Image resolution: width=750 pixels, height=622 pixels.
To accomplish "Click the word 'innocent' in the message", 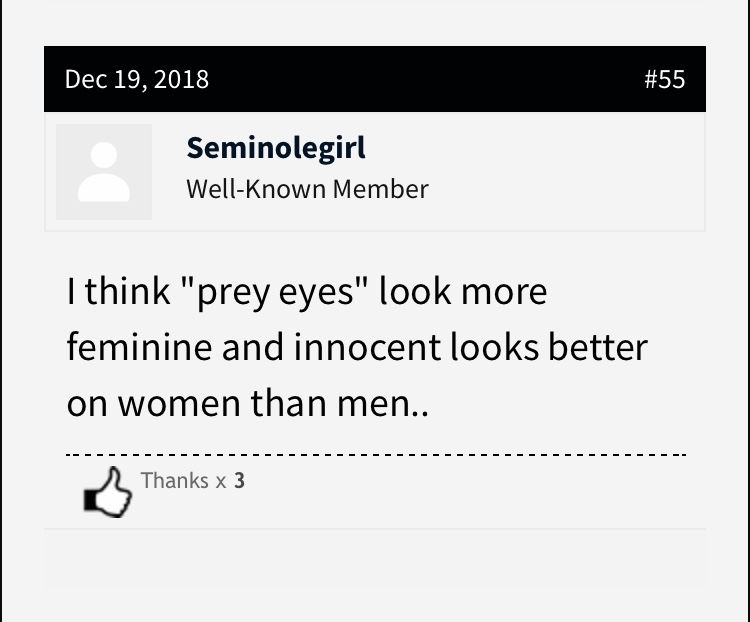I will [x=367, y=347].
